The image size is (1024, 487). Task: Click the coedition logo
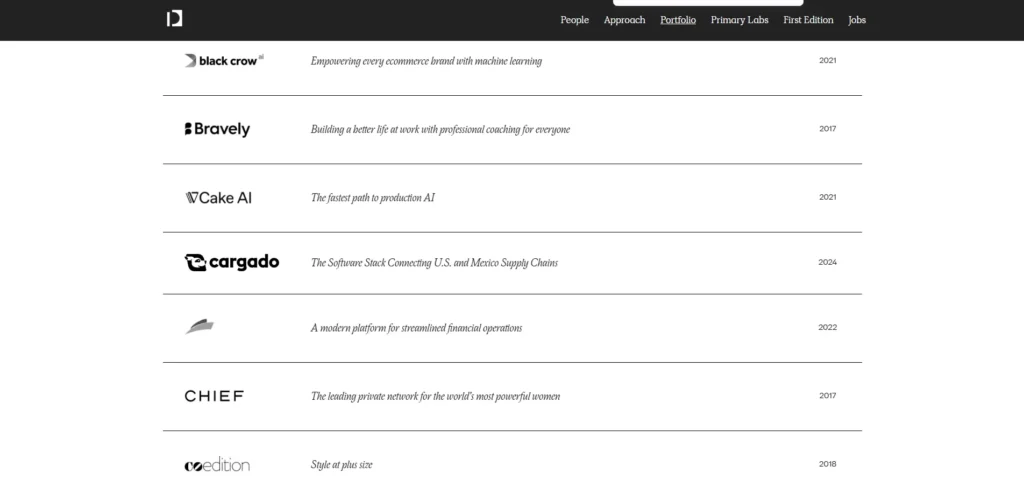(217, 465)
